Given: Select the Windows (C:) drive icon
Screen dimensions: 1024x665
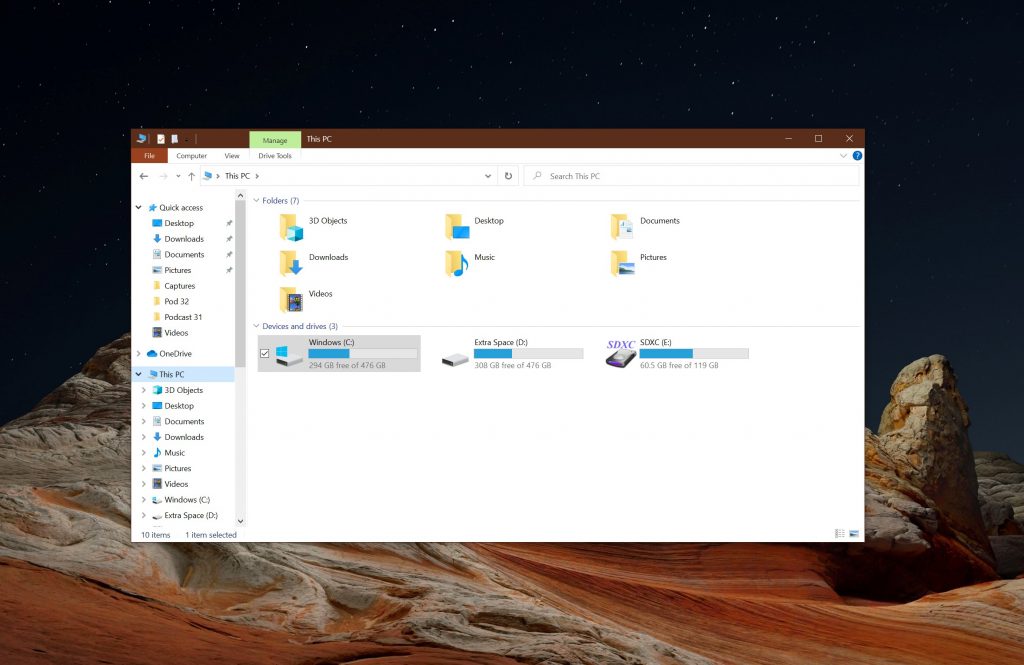Looking at the screenshot, I should 289,355.
